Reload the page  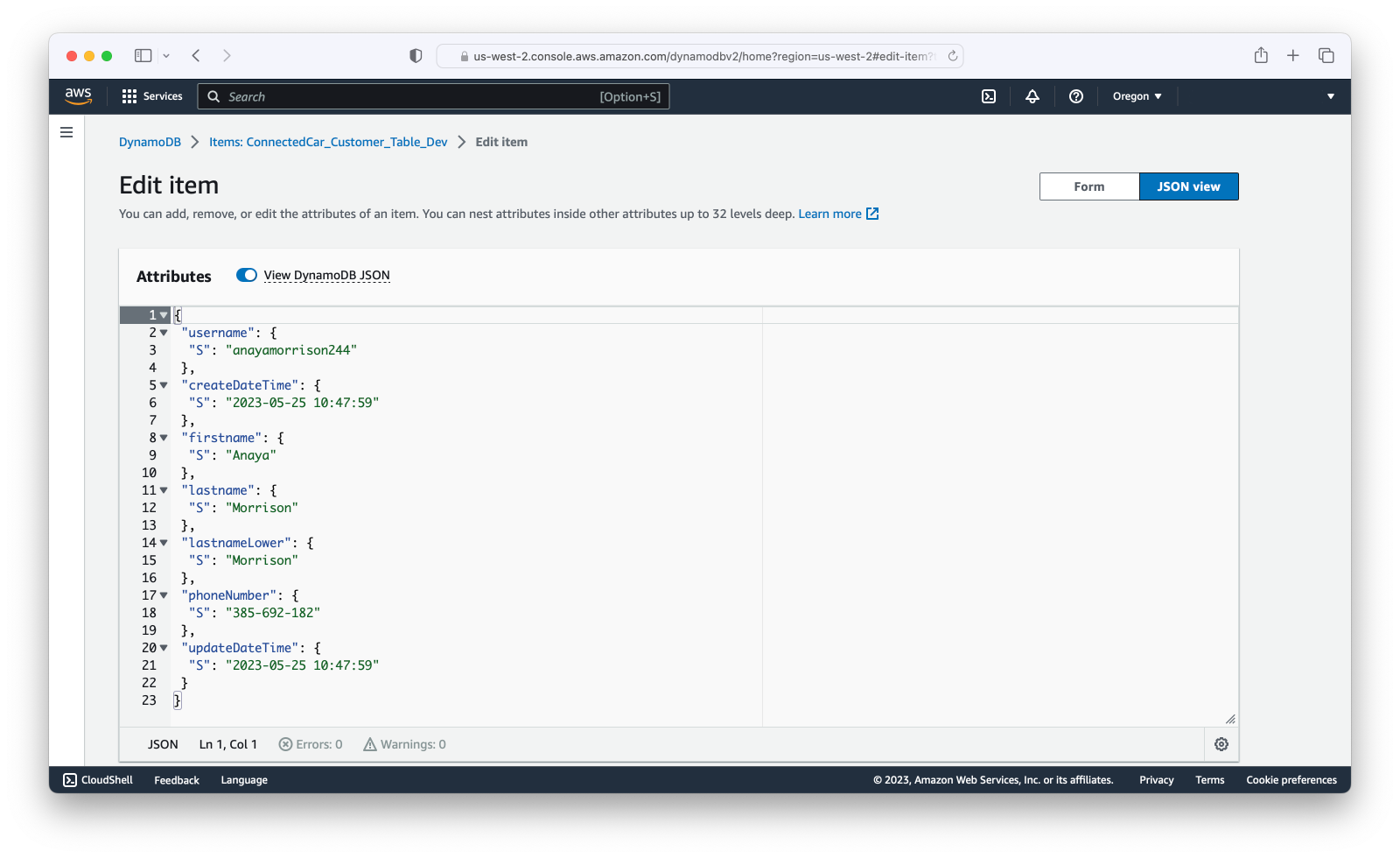953,56
